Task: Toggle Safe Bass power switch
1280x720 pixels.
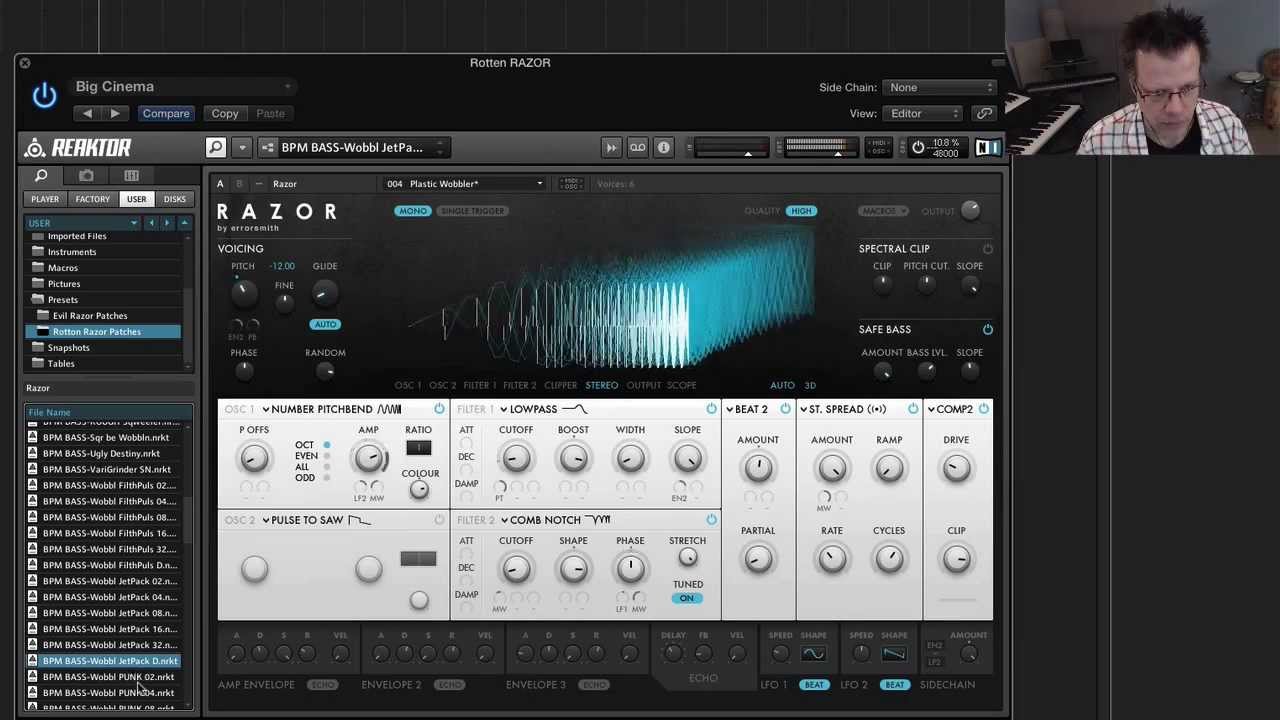Action: click(987, 329)
